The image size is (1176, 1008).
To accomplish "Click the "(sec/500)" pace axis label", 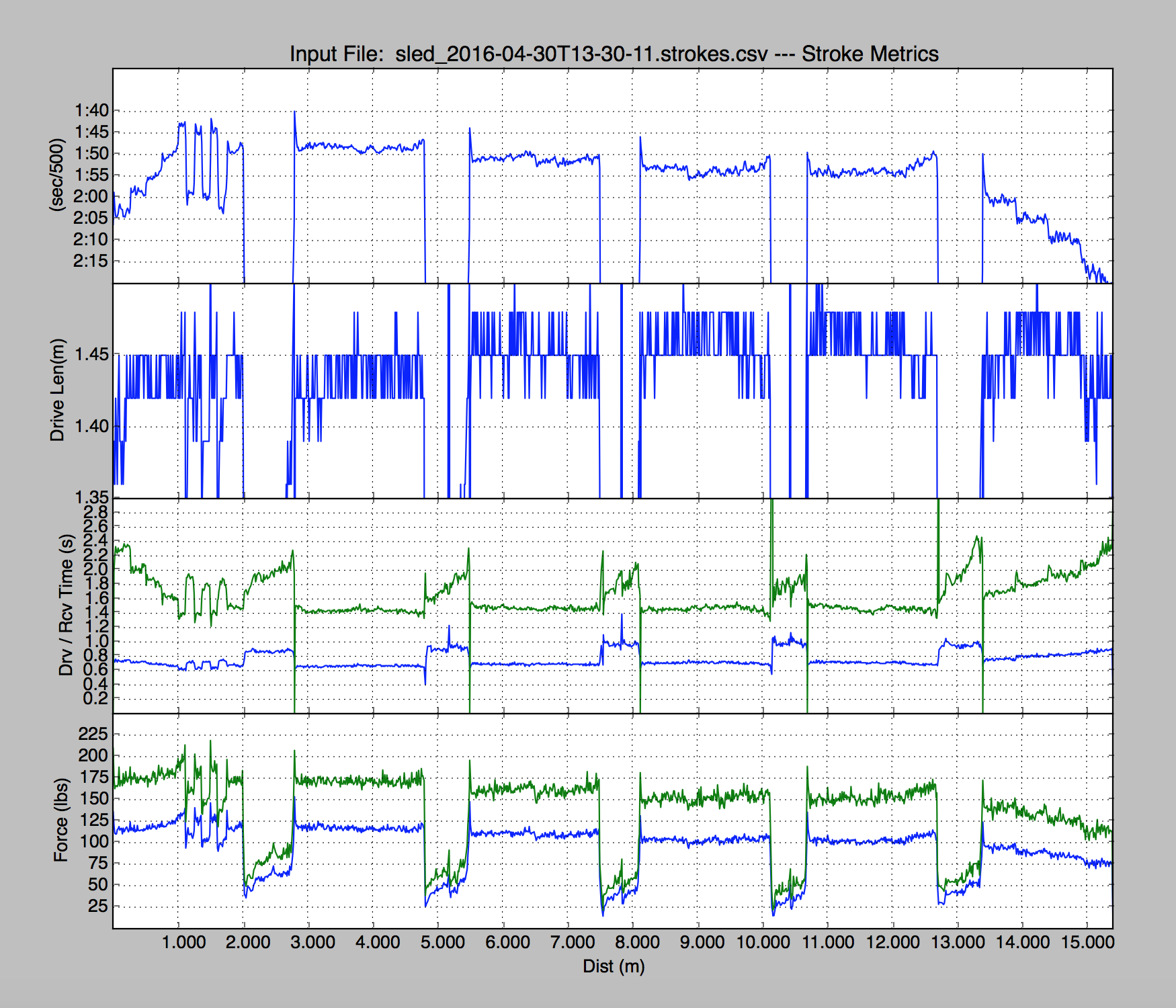I will tap(58, 175).
